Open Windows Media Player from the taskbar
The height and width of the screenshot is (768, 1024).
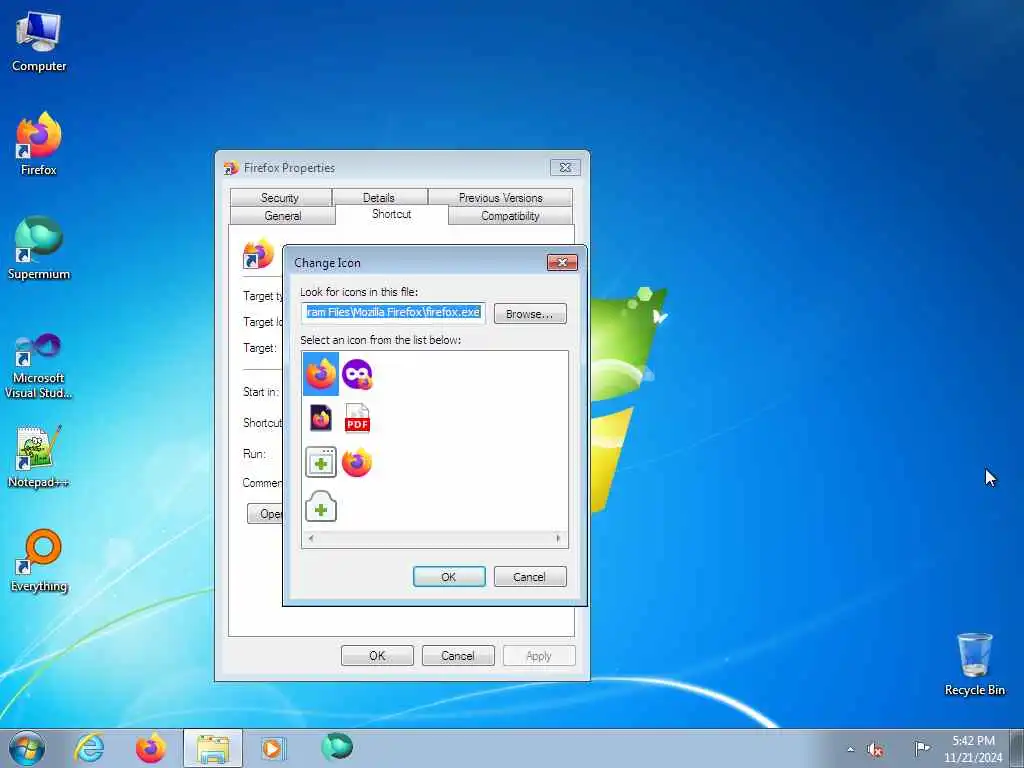tap(272, 748)
